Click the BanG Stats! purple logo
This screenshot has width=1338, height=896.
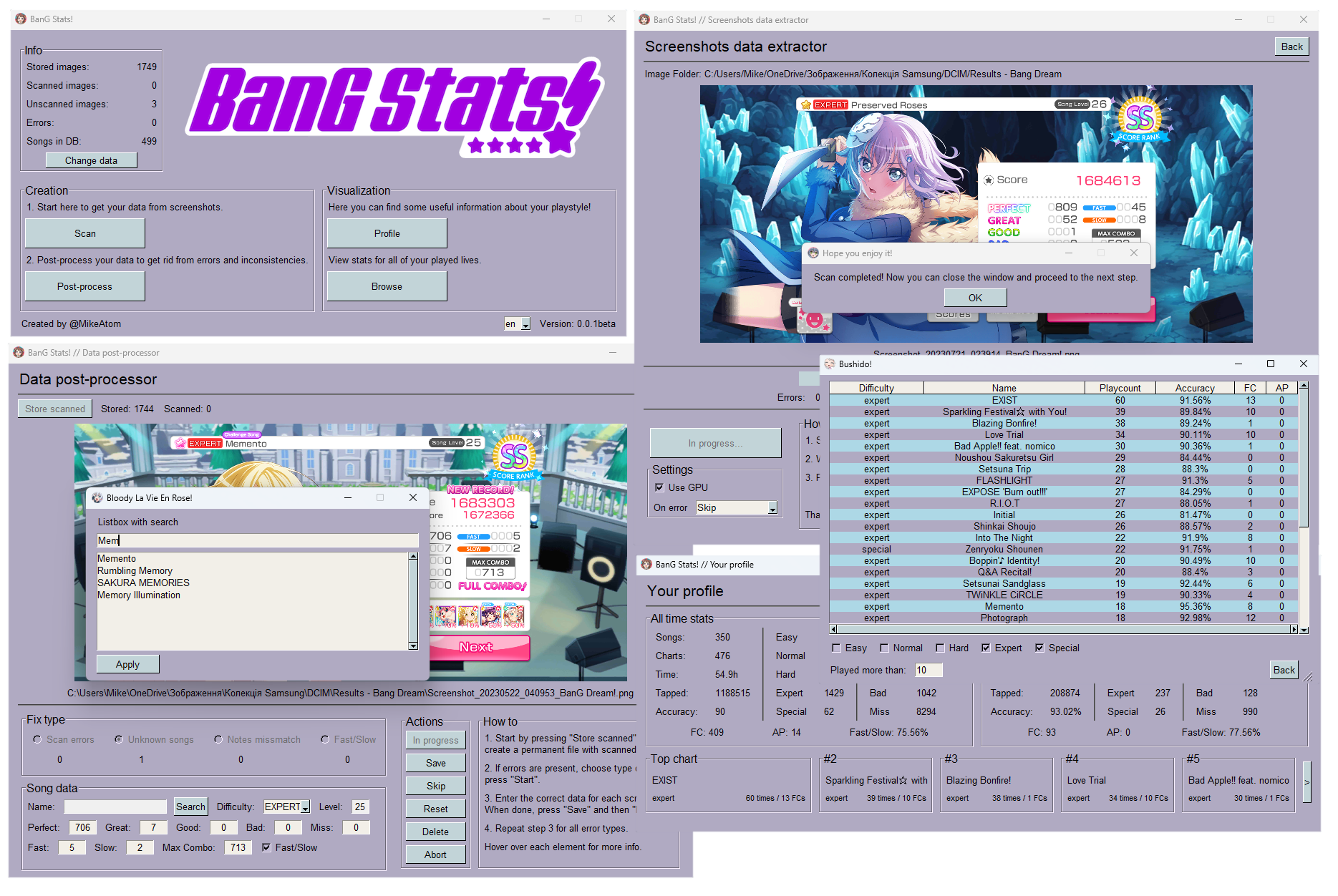(x=395, y=107)
